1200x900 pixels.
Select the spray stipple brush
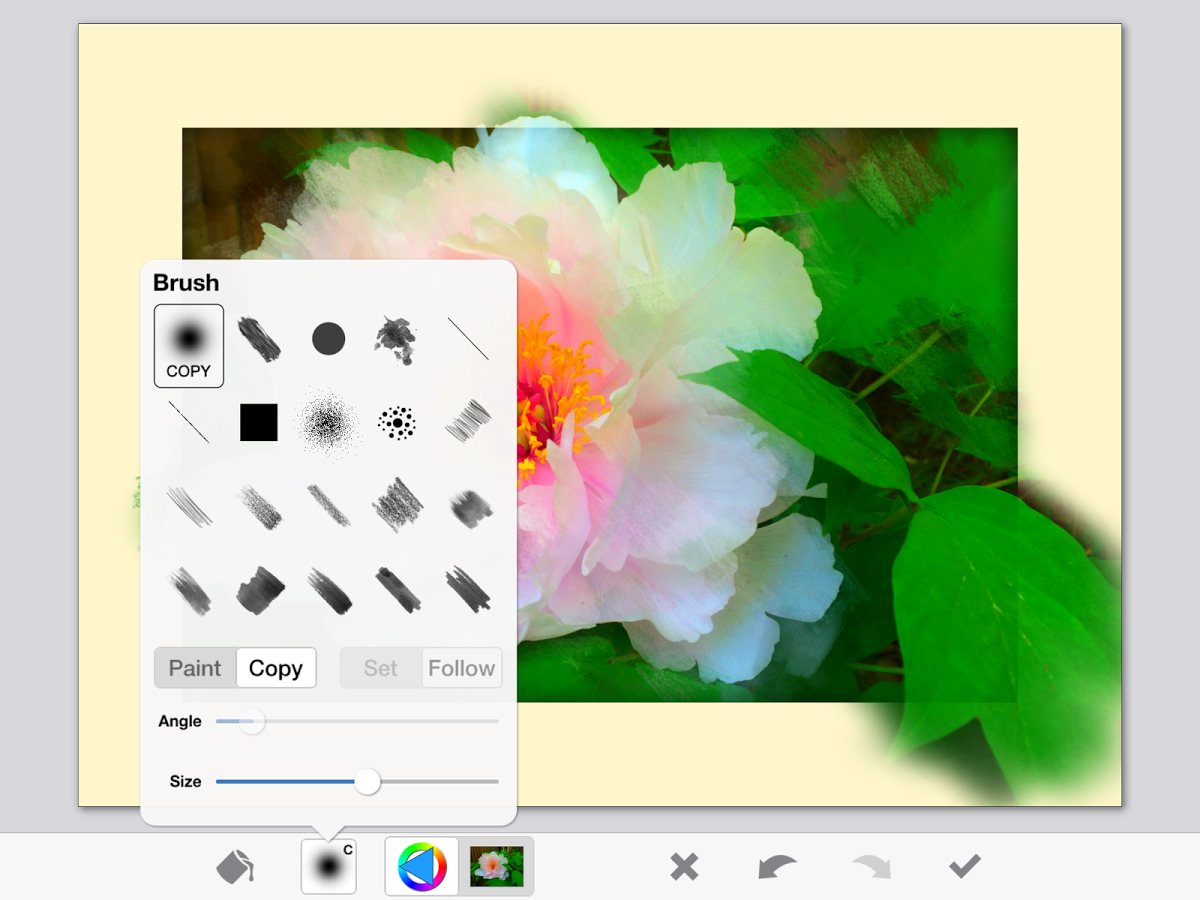point(327,422)
